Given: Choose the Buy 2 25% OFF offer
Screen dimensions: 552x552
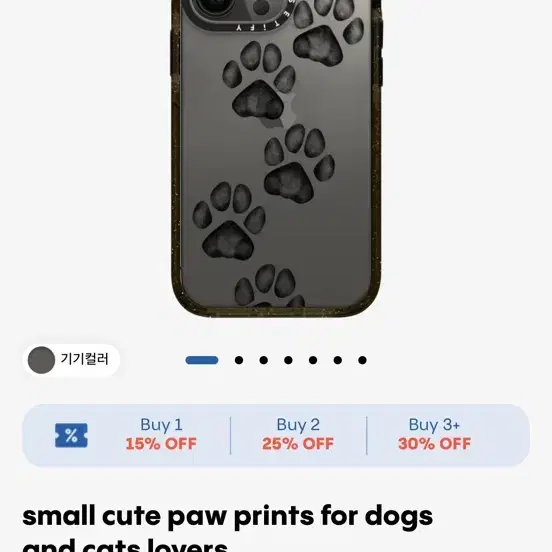Looking at the screenshot, I should pos(298,434).
